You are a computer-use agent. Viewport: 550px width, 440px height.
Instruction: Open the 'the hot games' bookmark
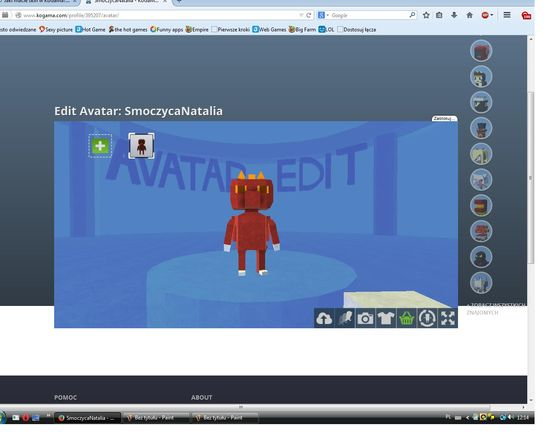(128, 29)
